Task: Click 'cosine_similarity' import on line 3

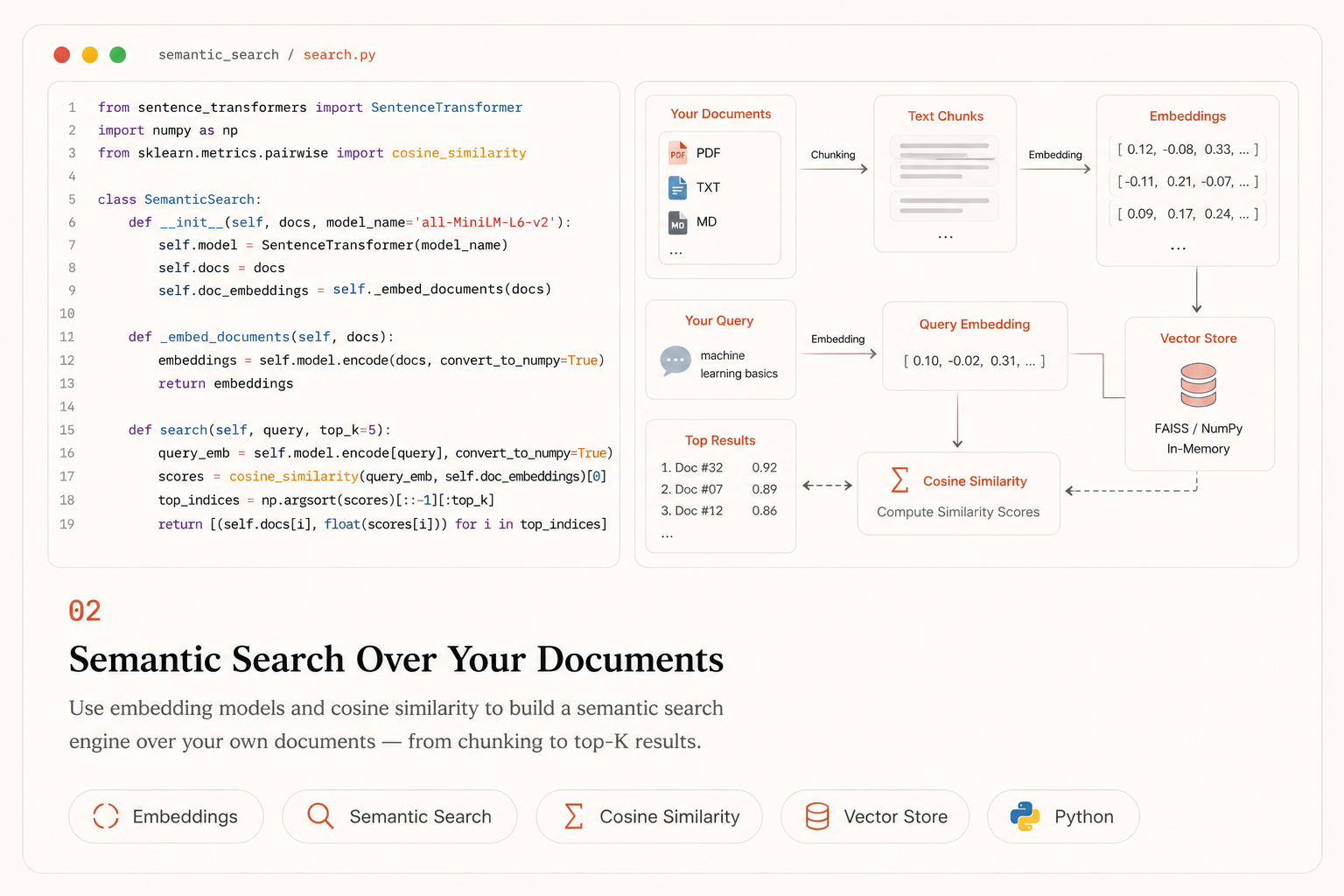Action: (459, 153)
